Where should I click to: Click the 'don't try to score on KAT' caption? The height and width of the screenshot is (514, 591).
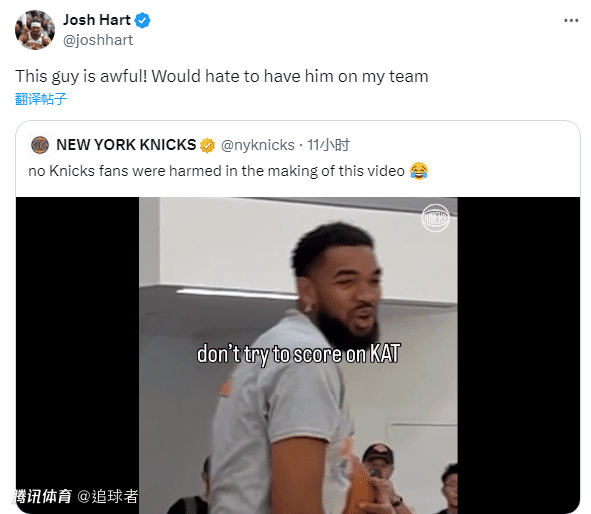pos(298,354)
